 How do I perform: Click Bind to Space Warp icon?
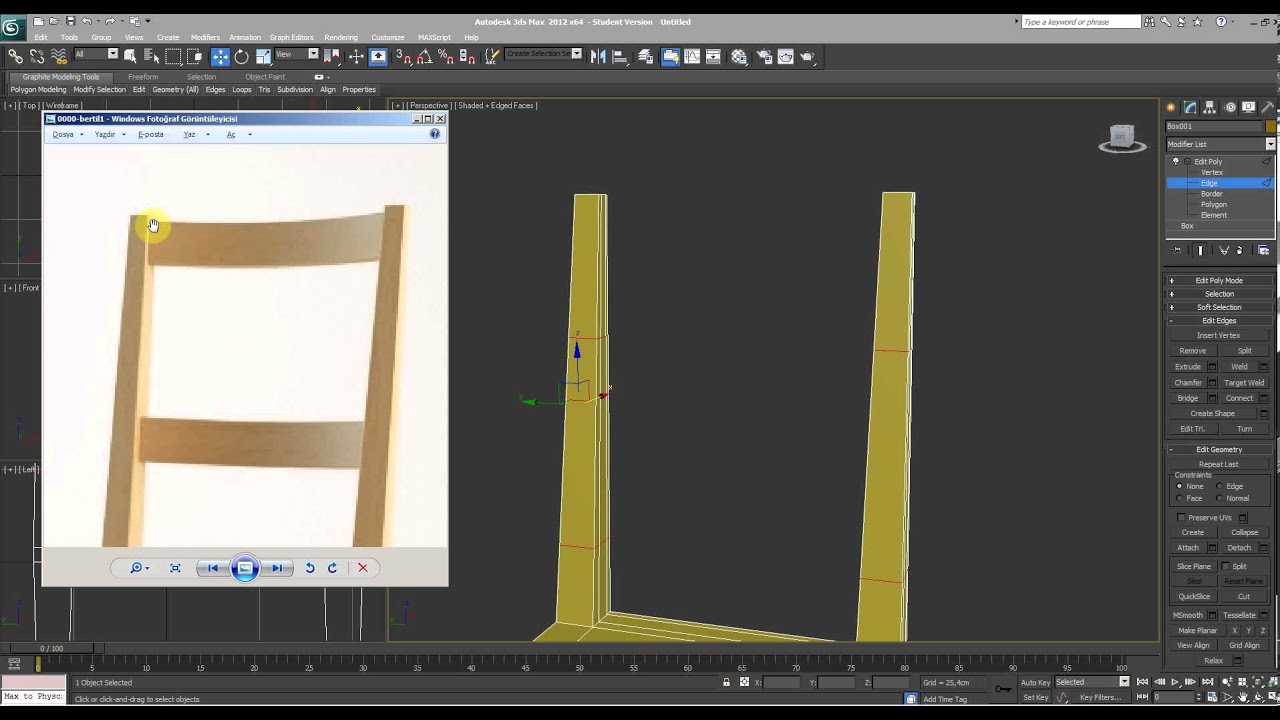click(59, 56)
